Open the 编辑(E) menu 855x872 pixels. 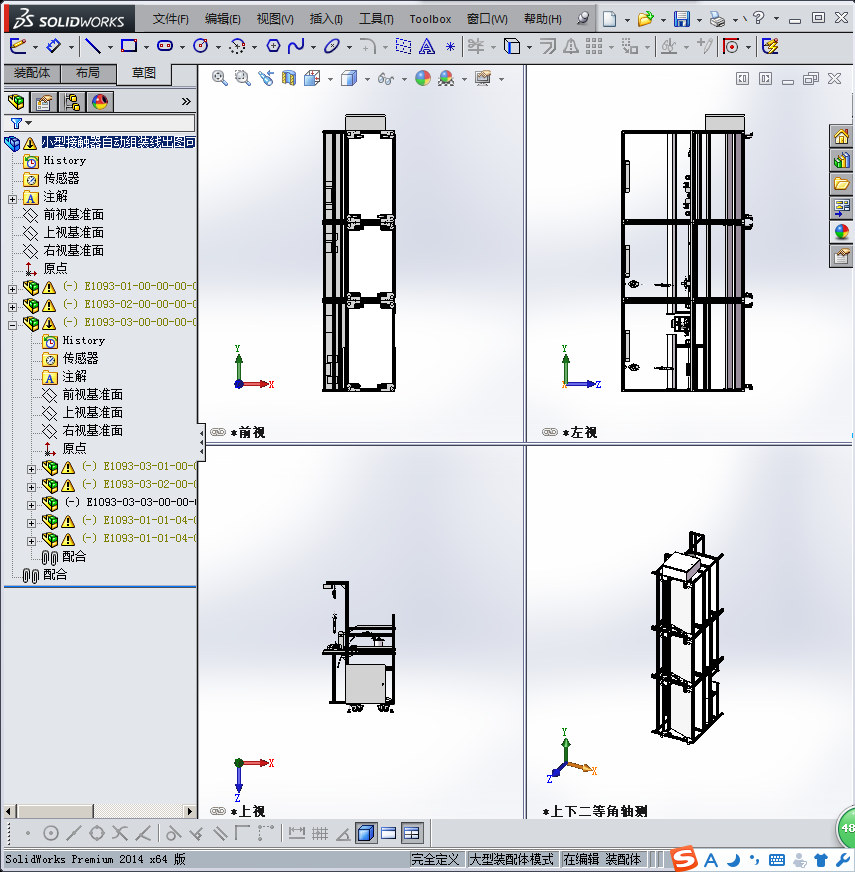(223, 19)
